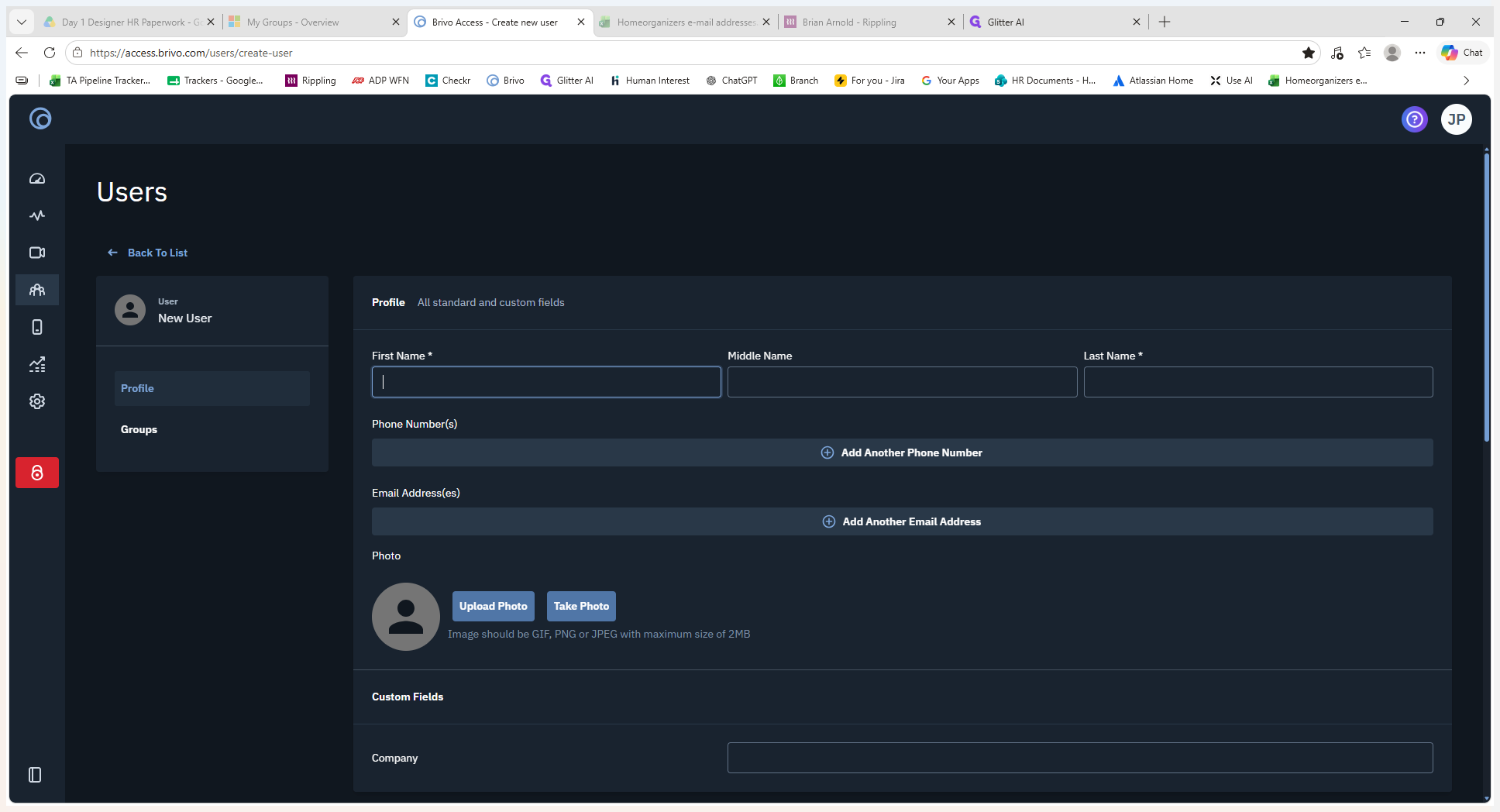
Task: Open the video camera section in sidebar
Action: pos(37,253)
